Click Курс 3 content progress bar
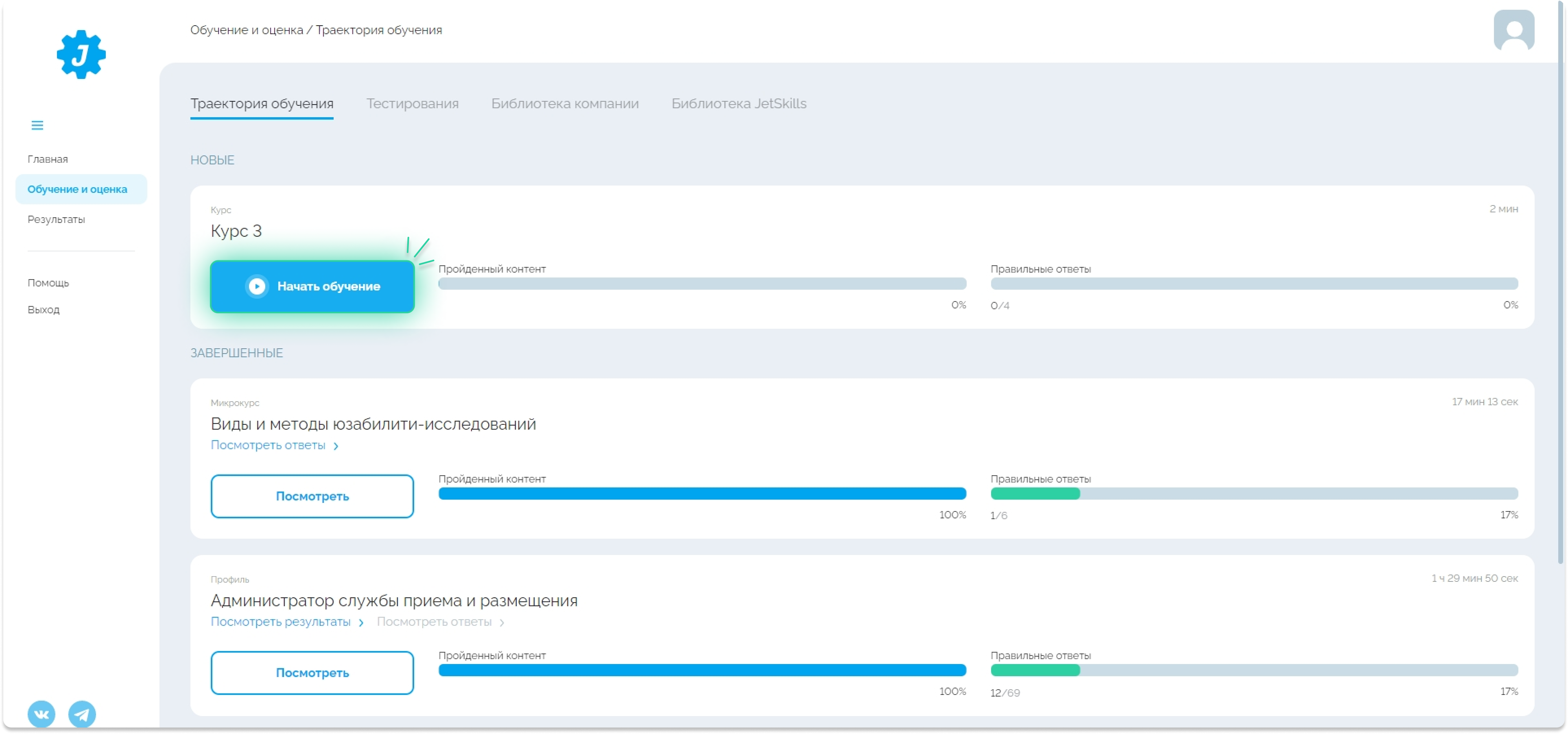The width and height of the screenshot is (1568, 734). pos(702,284)
